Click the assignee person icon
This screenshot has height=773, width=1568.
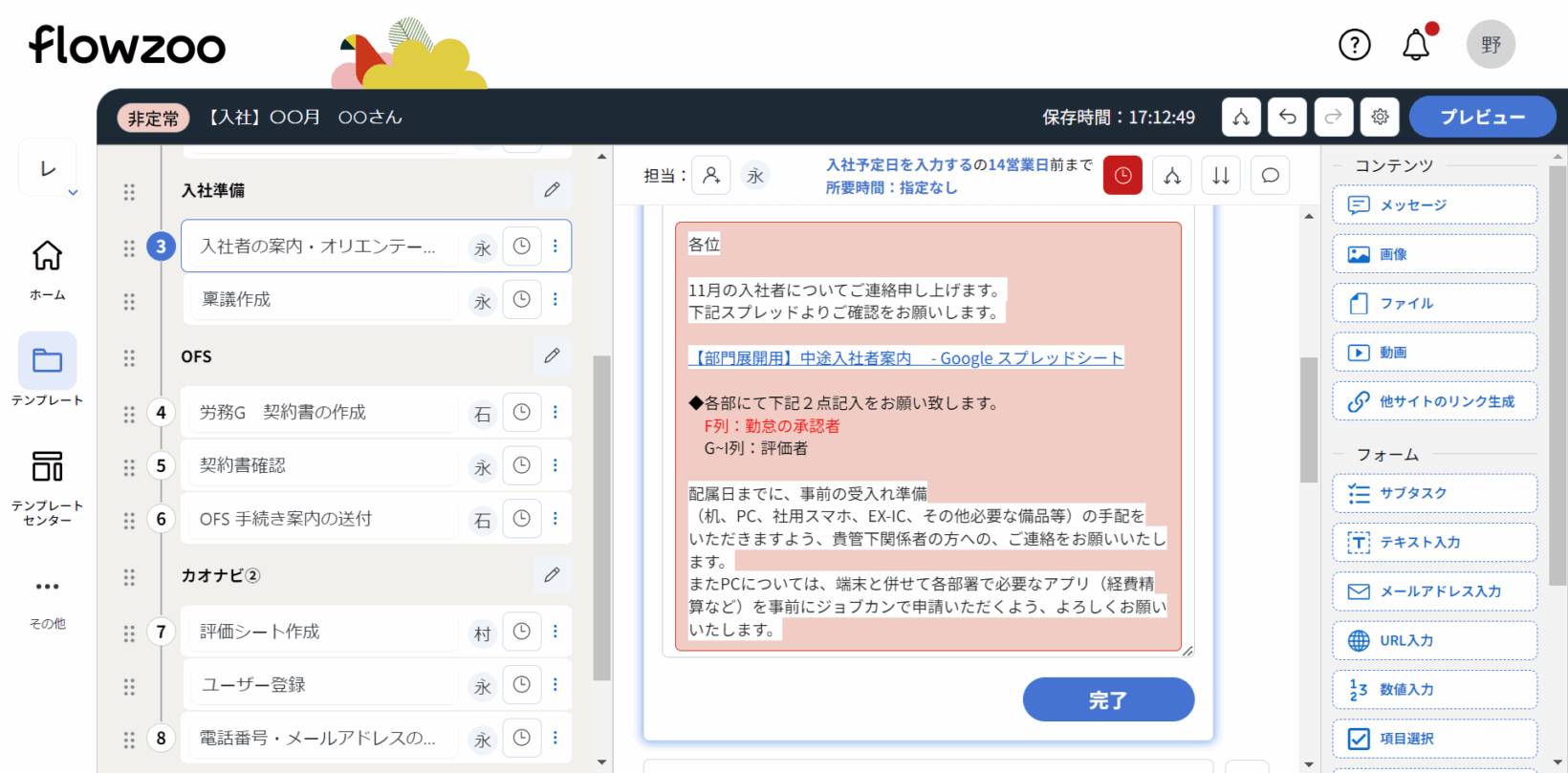pos(711,176)
